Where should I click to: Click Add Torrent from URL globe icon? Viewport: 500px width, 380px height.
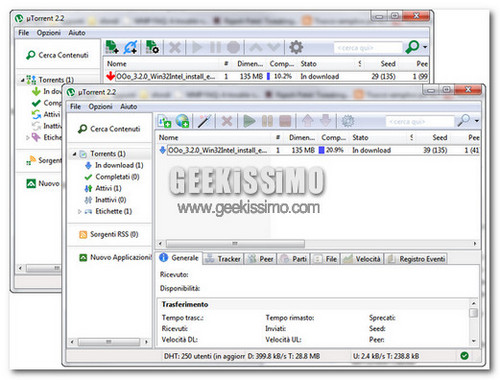click(182, 121)
